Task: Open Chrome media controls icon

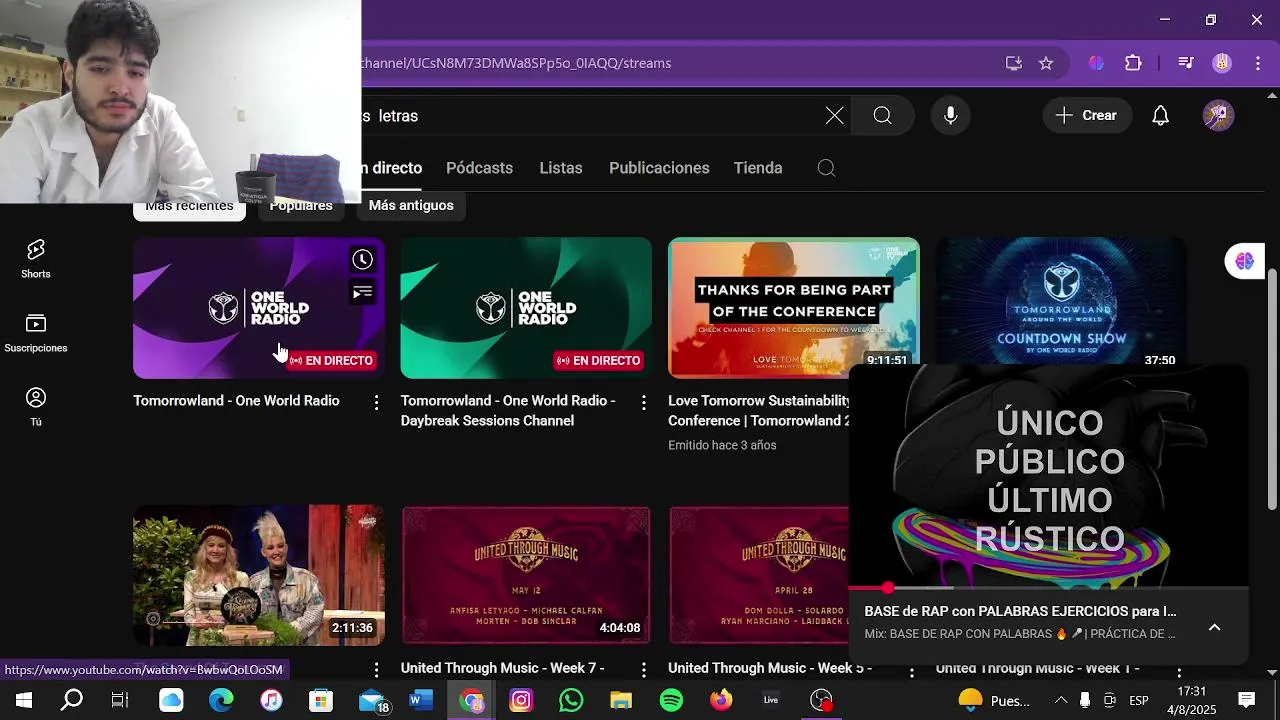Action: click(x=1186, y=63)
